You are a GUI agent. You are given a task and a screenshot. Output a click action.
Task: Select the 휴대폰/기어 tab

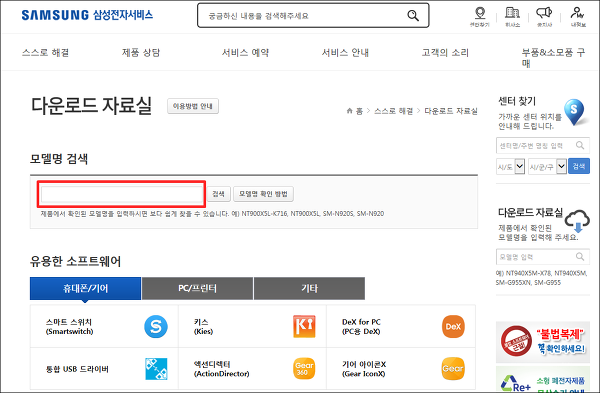(x=85, y=288)
